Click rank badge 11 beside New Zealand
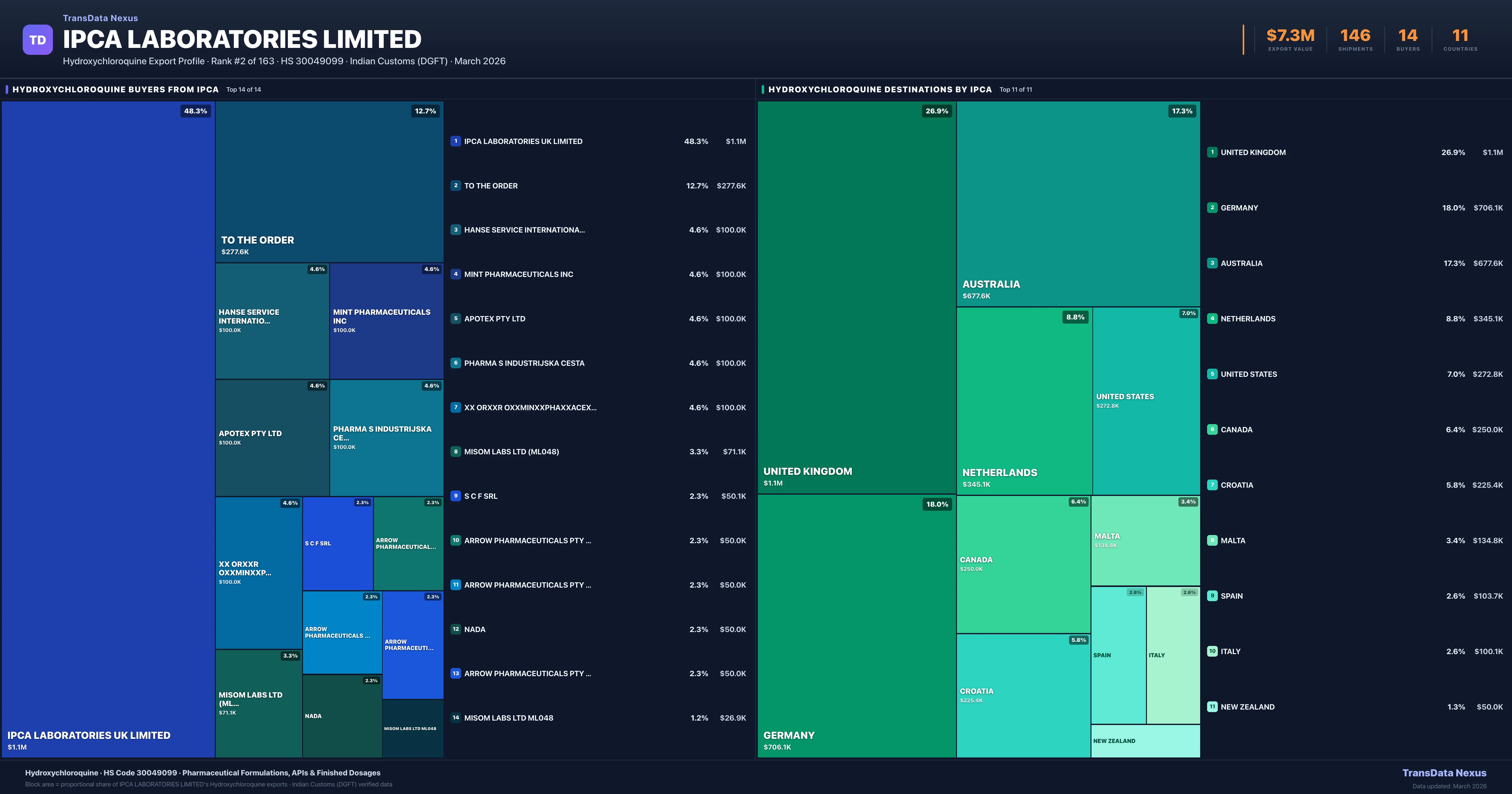The image size is (1512, 794). (x=1212, y=706)
